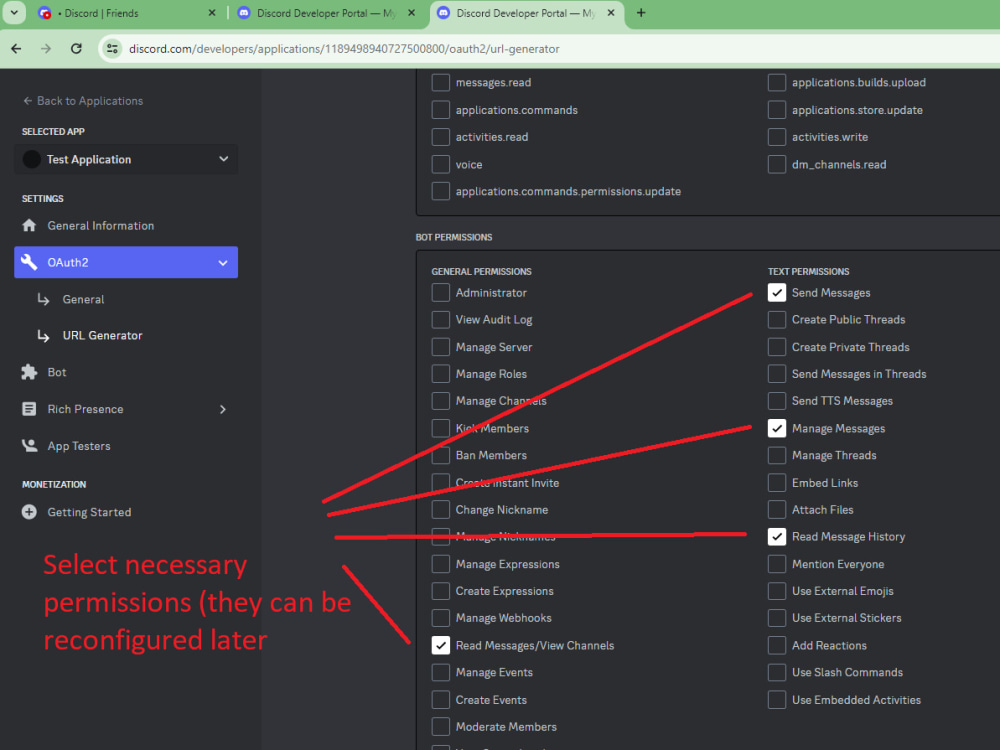
Task: Go back via Back to Applications link
Action: tap(83, 101)
